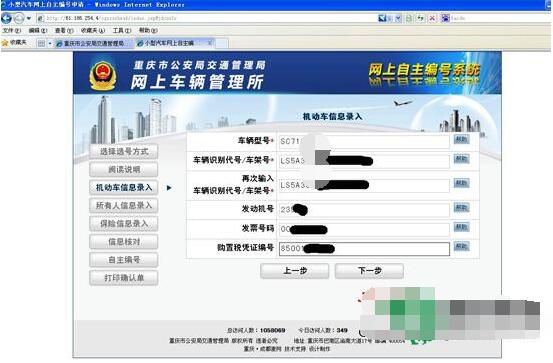Open help for the first 车架号 row

coord(461,159)
